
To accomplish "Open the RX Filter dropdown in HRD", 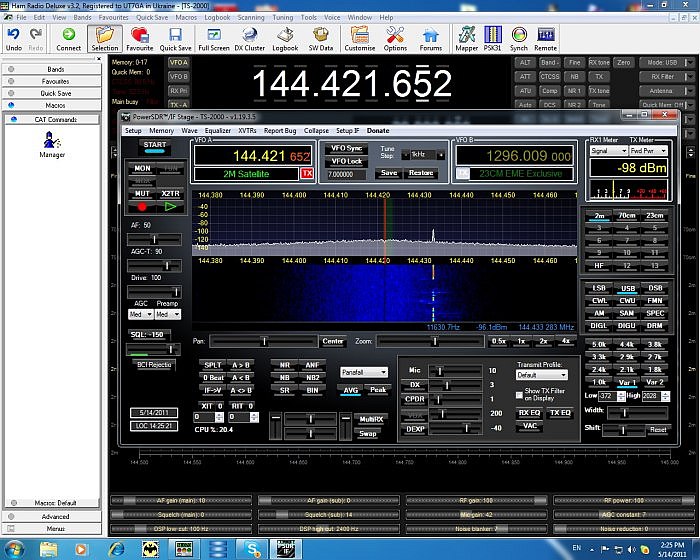I will point(667,76).
